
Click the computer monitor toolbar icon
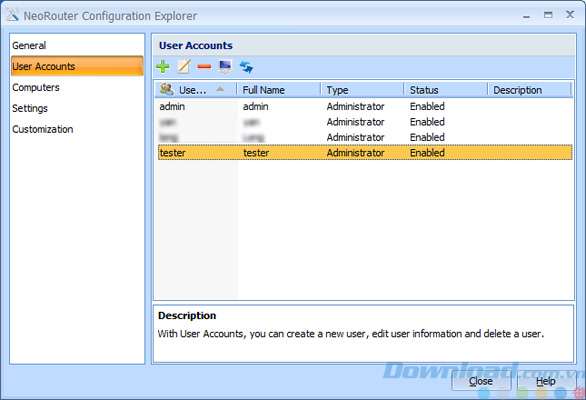225,67
